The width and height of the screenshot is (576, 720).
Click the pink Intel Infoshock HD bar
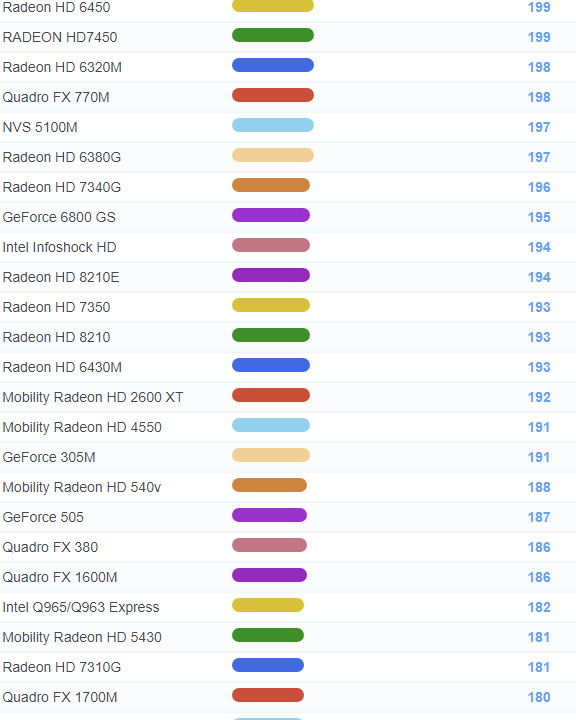pyautogui.click(x=271, y=245)
